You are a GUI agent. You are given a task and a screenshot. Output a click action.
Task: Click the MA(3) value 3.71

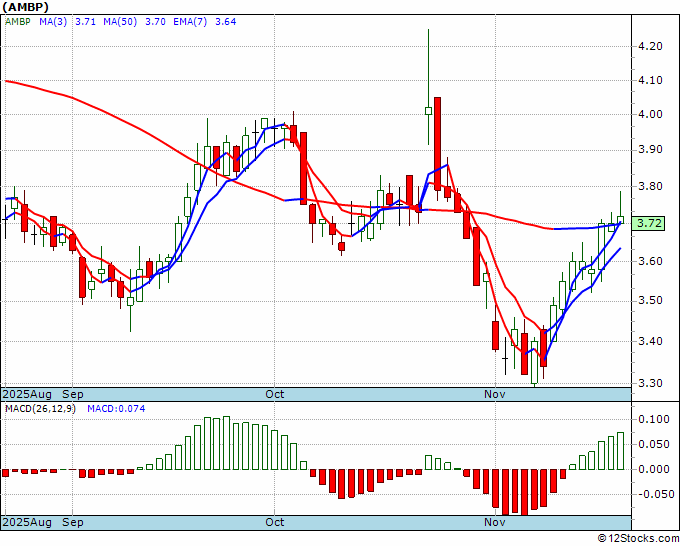(x=85, y=22)
